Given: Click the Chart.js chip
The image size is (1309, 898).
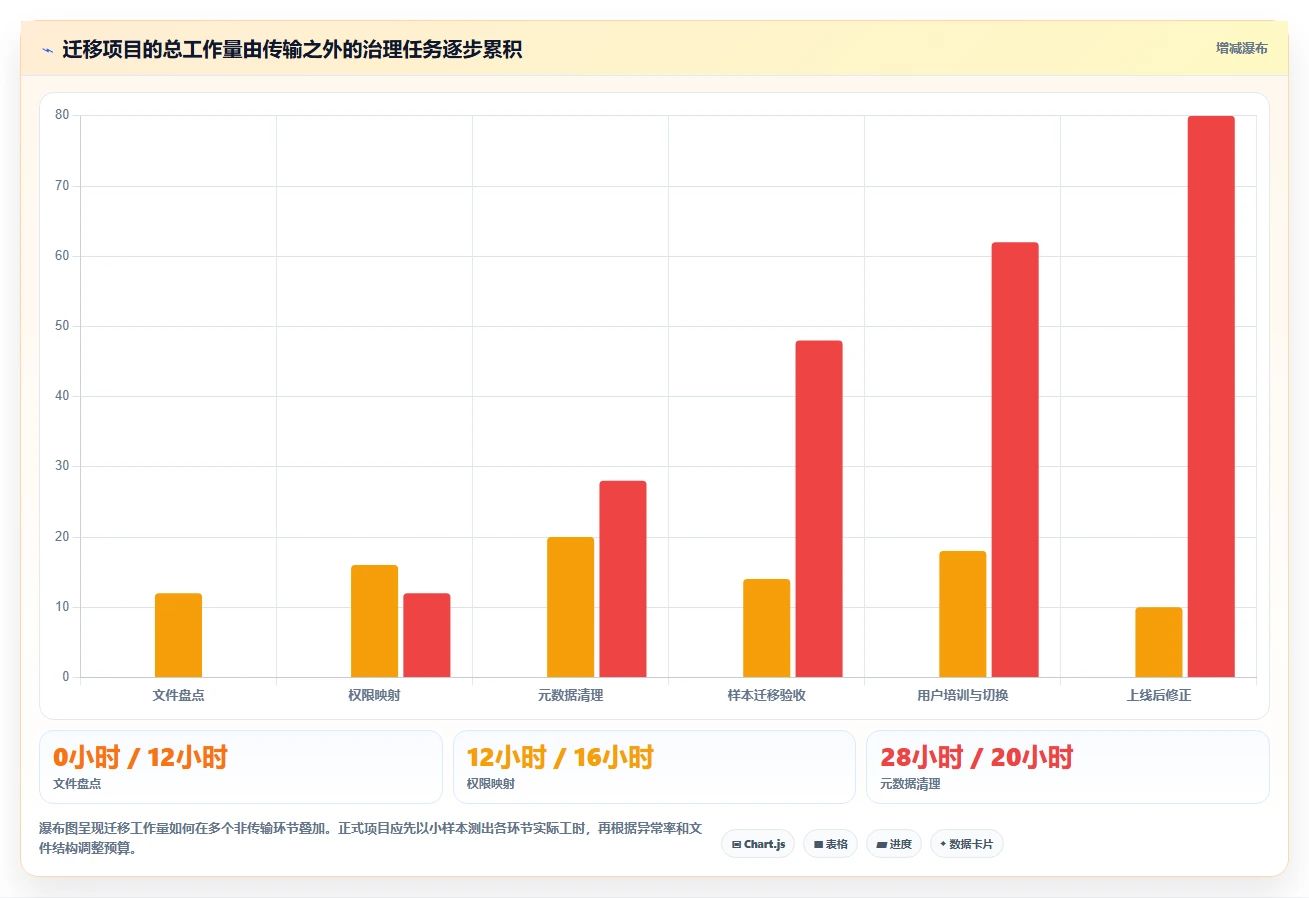Looking at the screenshot, I should pos(758,844).
